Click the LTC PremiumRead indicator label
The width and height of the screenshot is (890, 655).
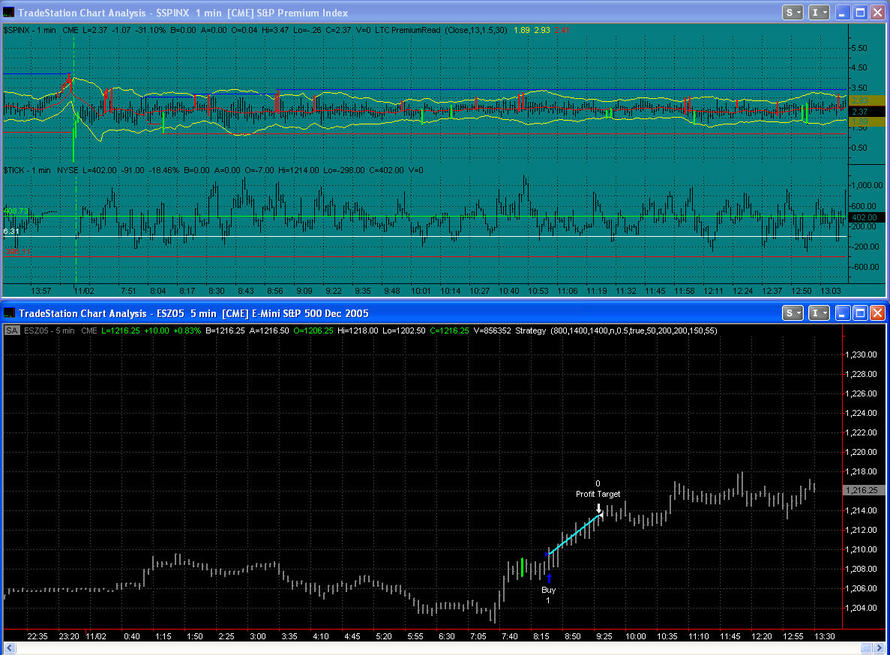click(x=408, y=30)
